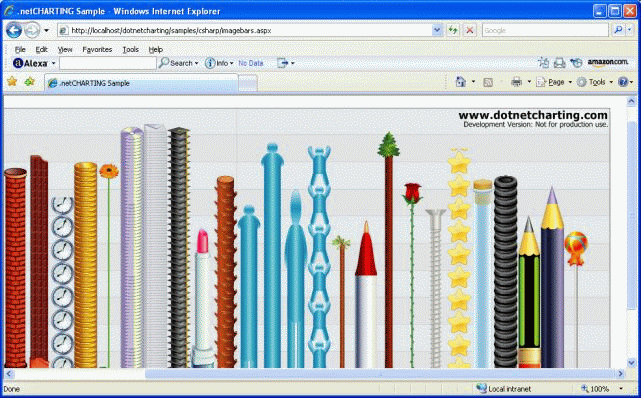Click the pink lipstick bar
641x398 pixels.
point(203,298)
